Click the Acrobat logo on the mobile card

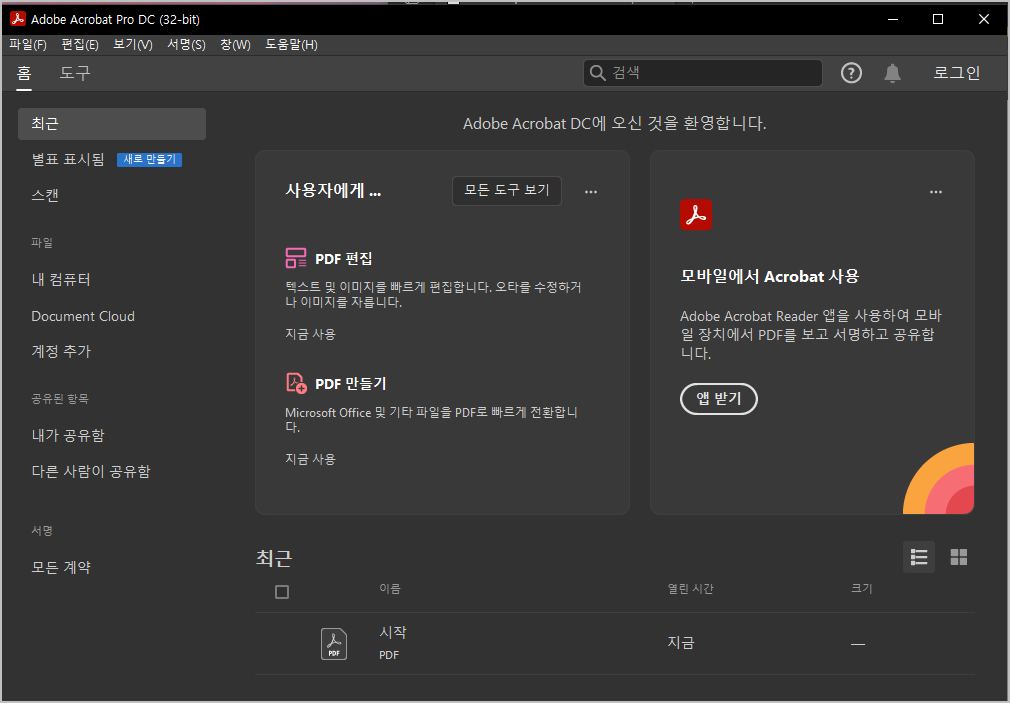coord(696,214)
